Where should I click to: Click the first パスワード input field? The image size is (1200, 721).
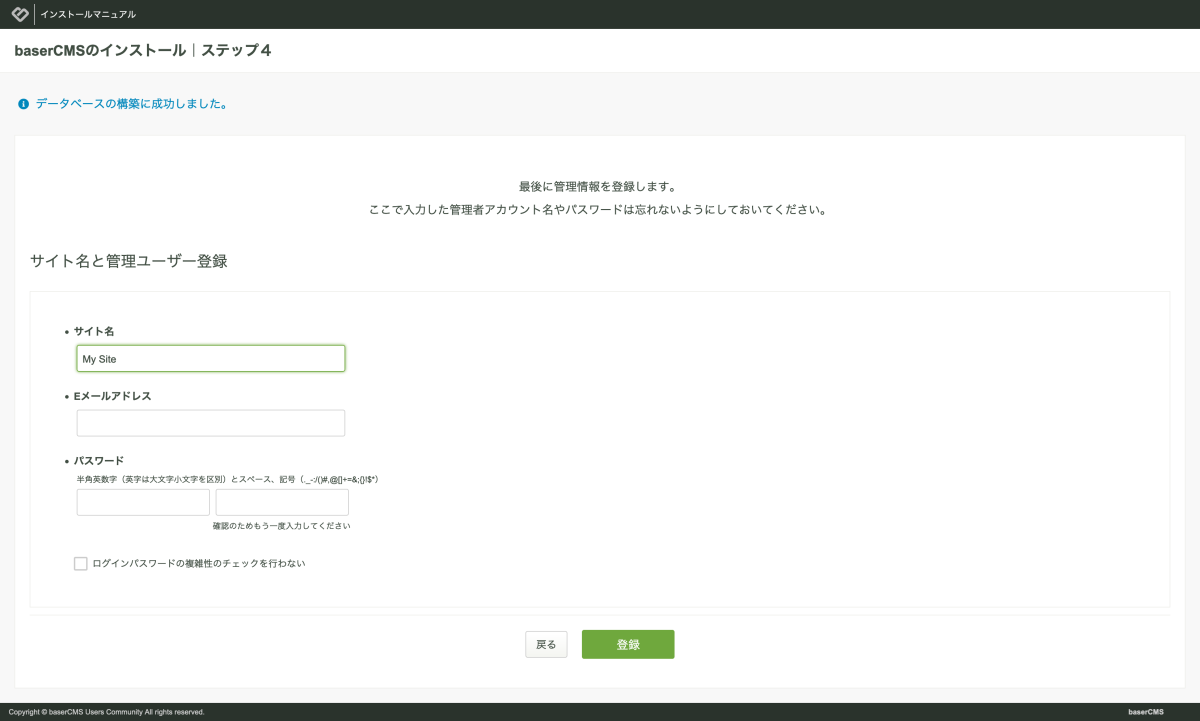(x=143, y=502)
